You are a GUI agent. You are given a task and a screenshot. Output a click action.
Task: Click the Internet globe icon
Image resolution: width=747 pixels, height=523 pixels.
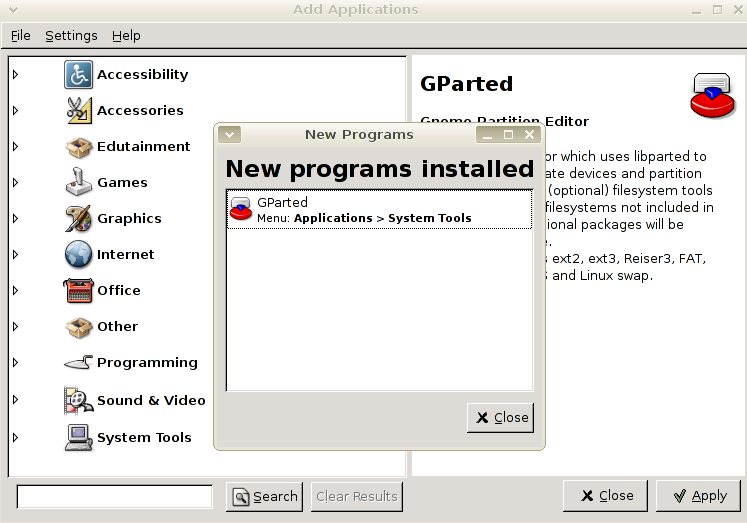click(x=78, y=254)
